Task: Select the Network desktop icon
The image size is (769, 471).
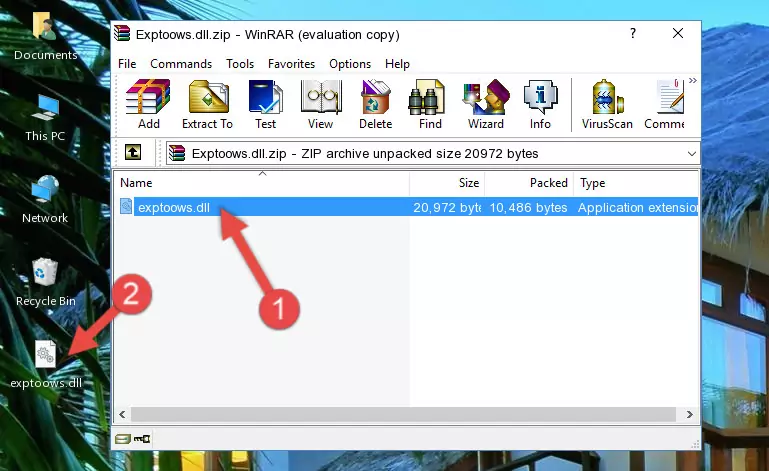Action: [x=45, y=199]
